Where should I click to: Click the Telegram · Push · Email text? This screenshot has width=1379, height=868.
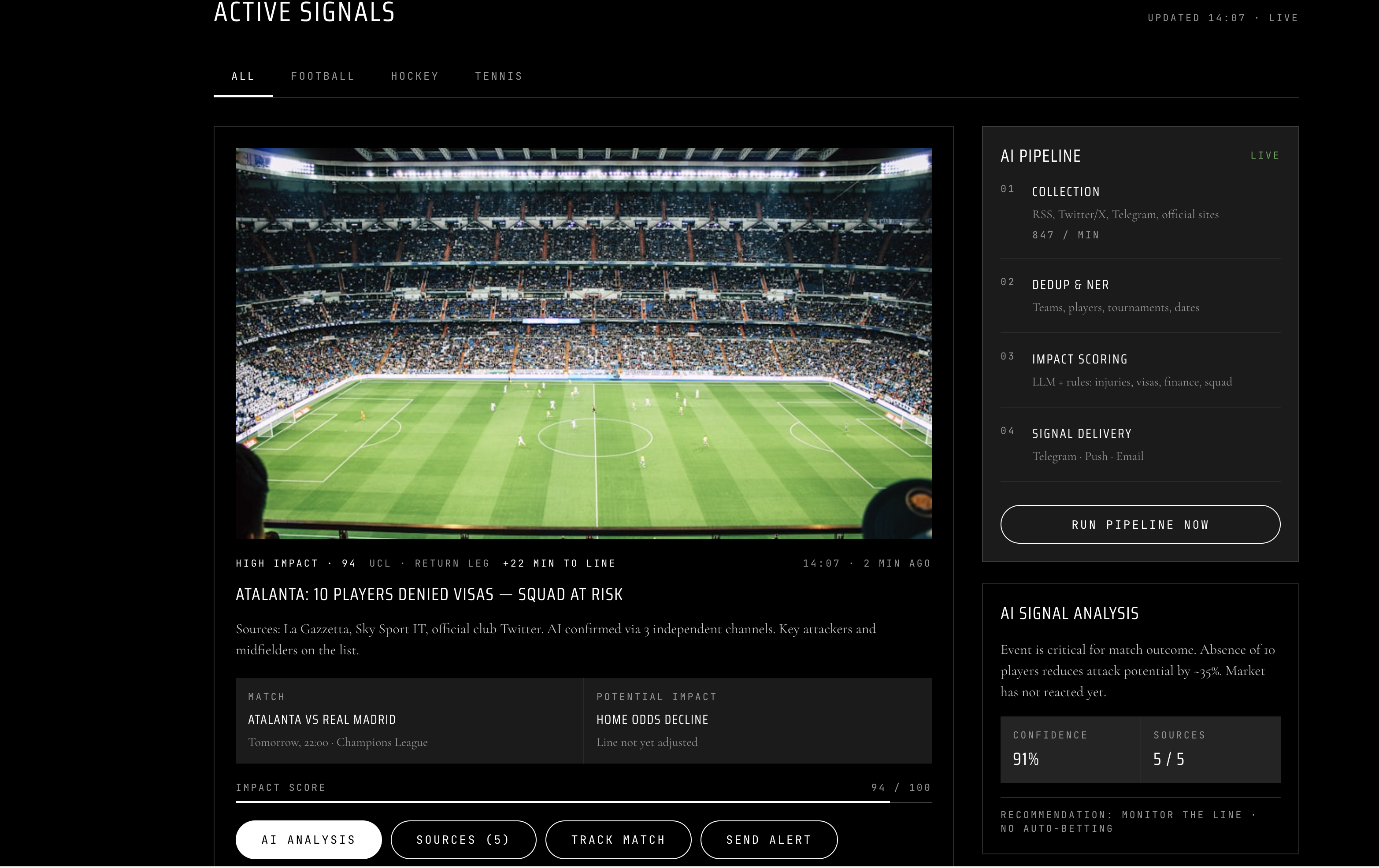1087,456
